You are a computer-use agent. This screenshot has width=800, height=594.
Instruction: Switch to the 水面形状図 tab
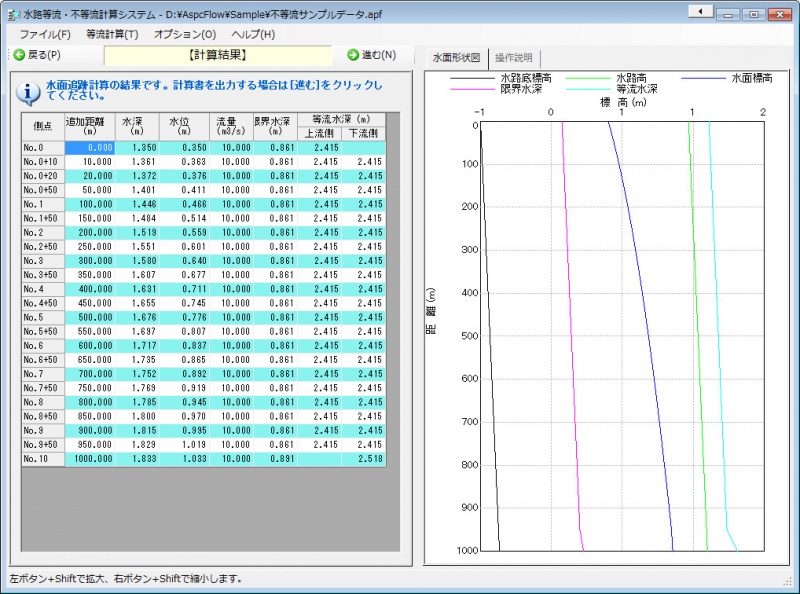tap(457, 58)
